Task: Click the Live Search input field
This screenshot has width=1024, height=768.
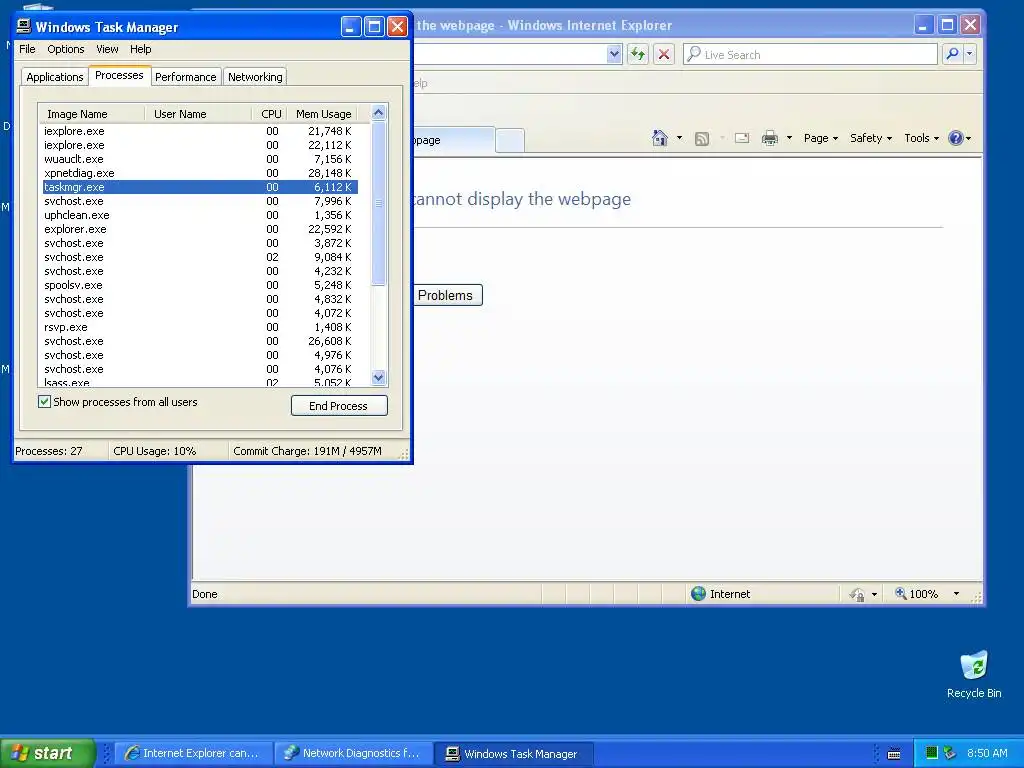Action: [x=810, y=54]
